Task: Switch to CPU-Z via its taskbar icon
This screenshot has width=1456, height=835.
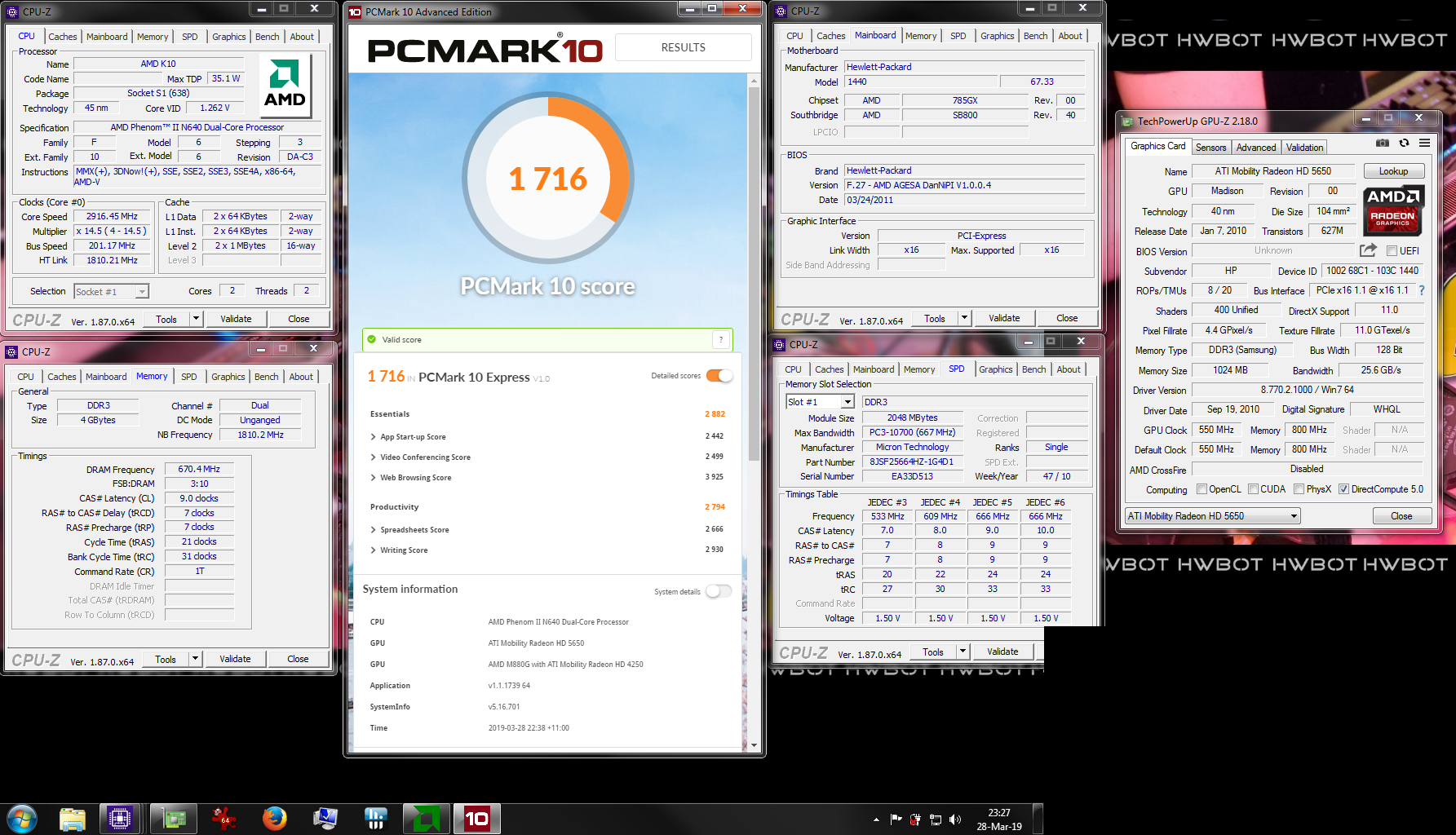Action: [120, 819]
